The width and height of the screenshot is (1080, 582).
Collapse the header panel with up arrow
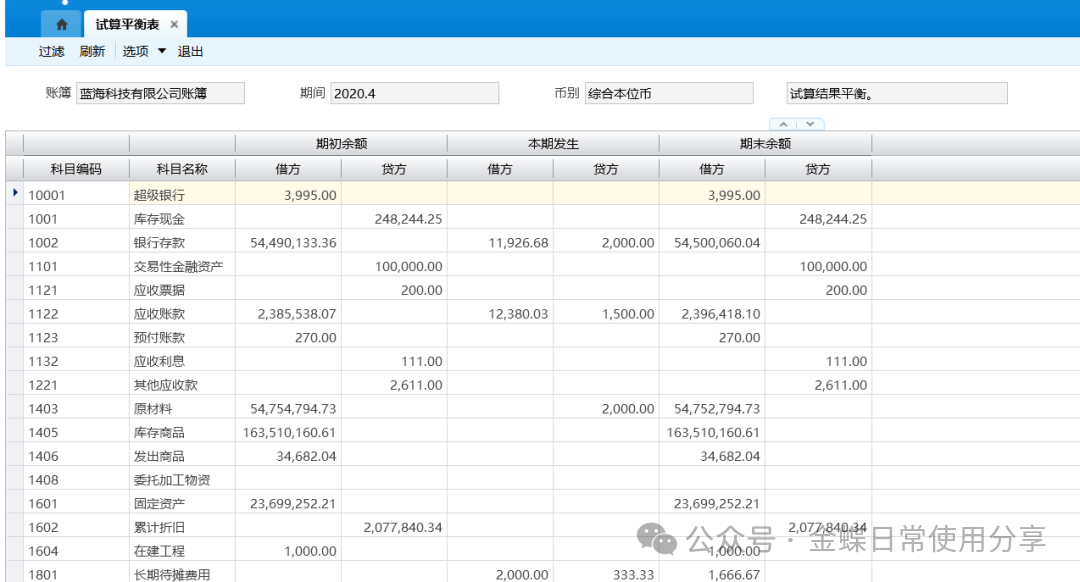pyautogui.click(x=783, y=125)
